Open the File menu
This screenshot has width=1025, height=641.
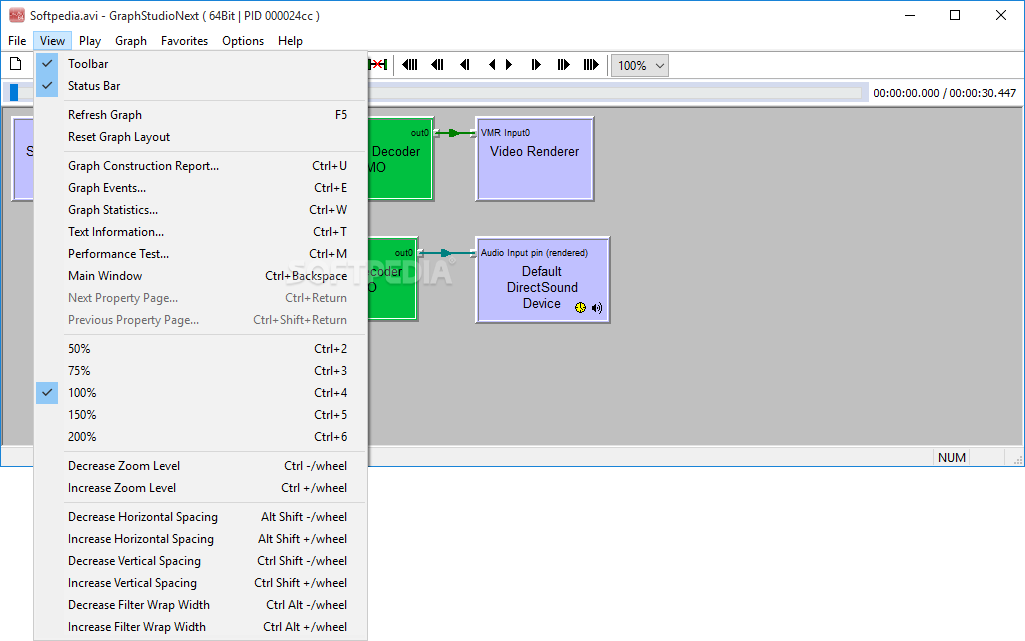17,41
